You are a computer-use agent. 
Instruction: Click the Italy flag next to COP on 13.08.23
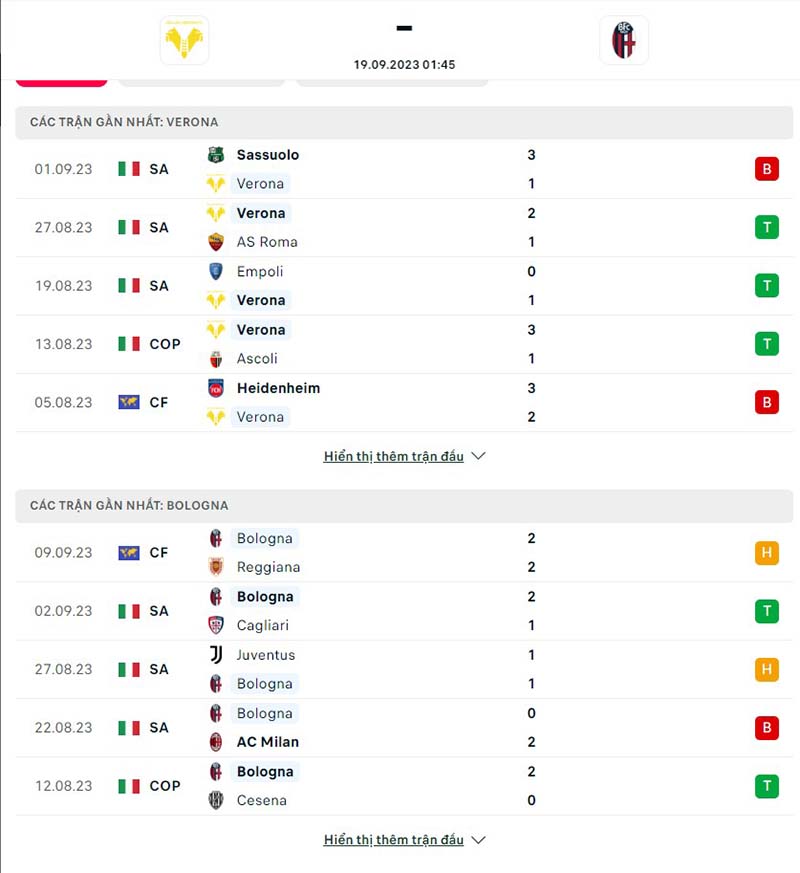click(x=128, y=343)
